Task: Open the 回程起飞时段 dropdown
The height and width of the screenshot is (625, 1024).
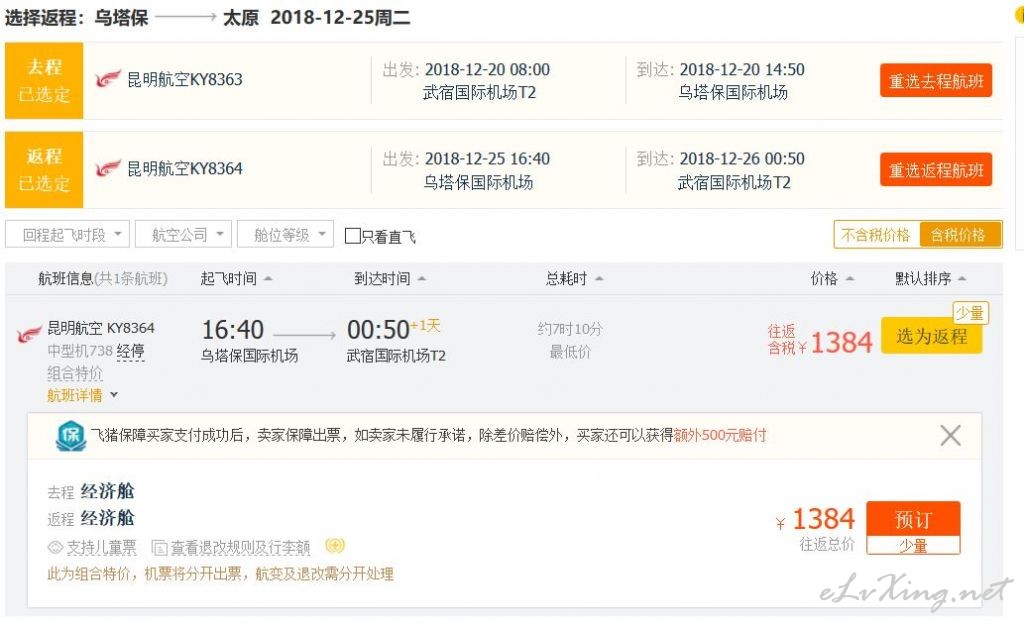Action: pos(67,234)
